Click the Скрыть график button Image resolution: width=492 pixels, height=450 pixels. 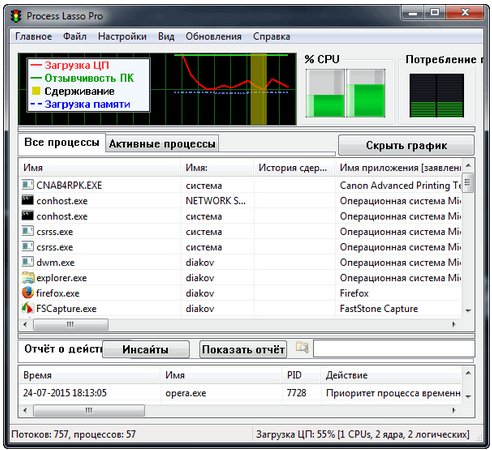(406, 145)
